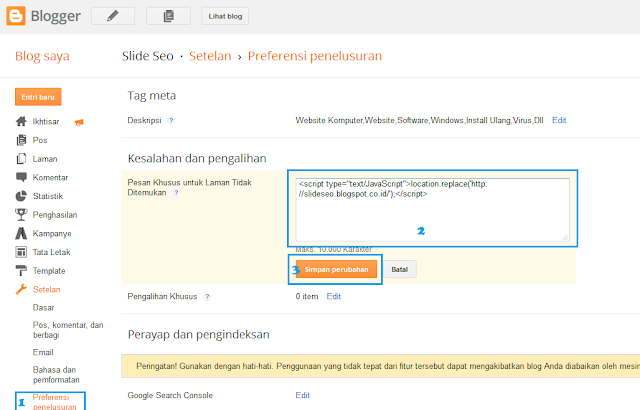Open the Blog saya link
Image resolution: width=640 pixels, height=410 pixels.
click(42, 56)
